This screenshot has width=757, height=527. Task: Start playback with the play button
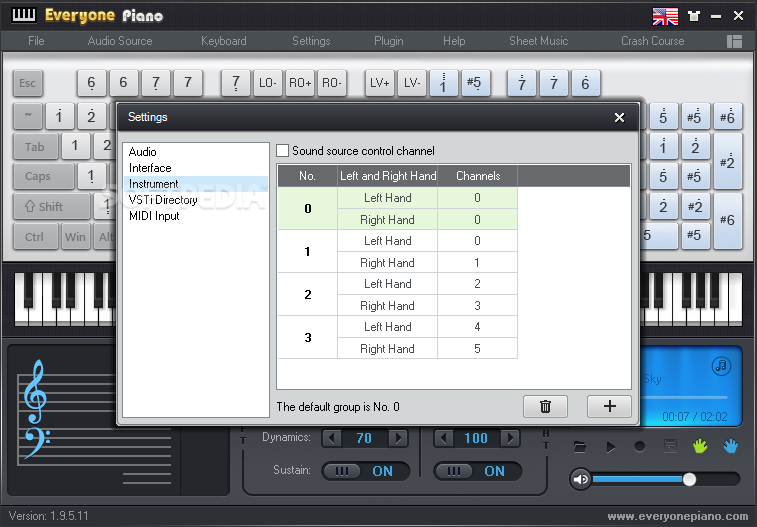[611, 447]
